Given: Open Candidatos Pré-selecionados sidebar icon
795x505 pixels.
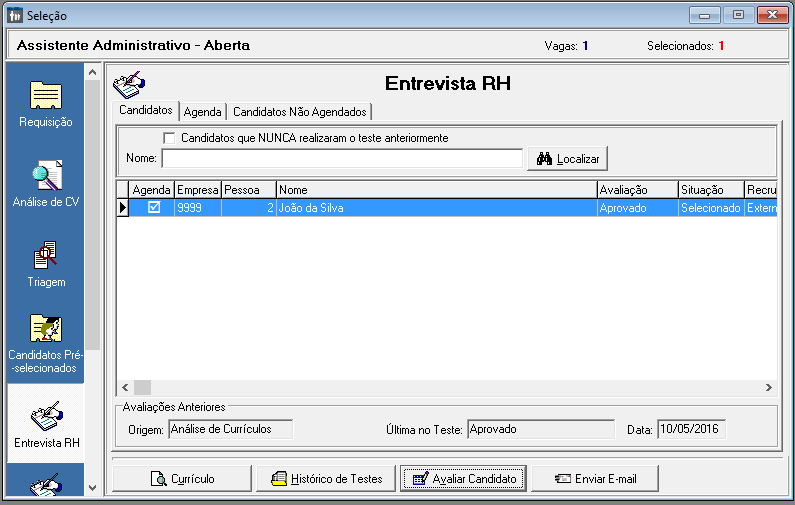Looking at the screenshot, I should coord(46,330).
